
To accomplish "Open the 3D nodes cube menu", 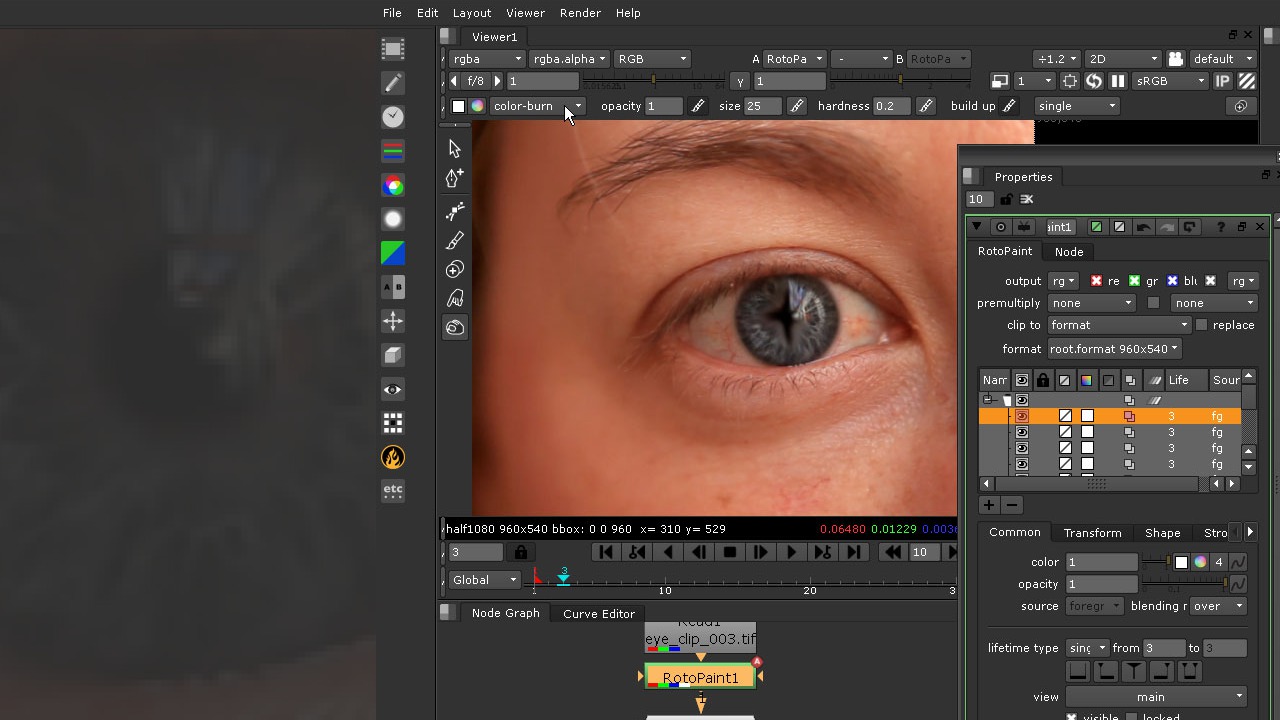I will click(393, 355).
